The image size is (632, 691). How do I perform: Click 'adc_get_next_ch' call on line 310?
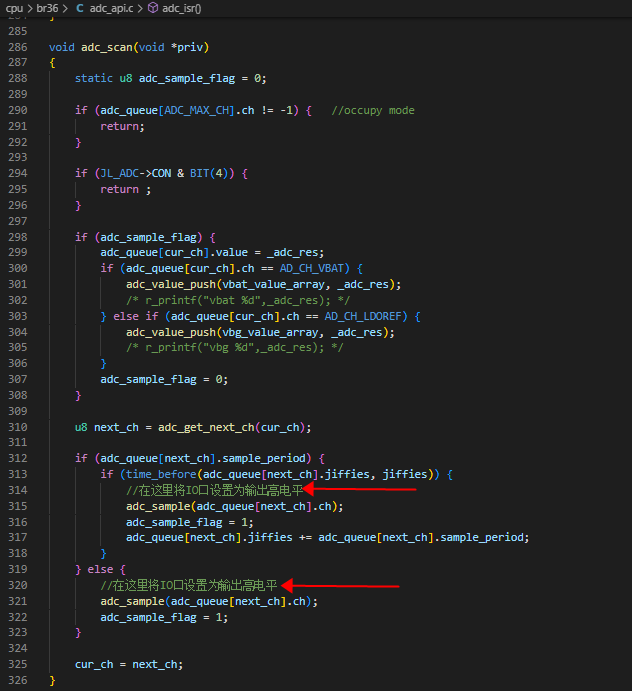(206, 427)
